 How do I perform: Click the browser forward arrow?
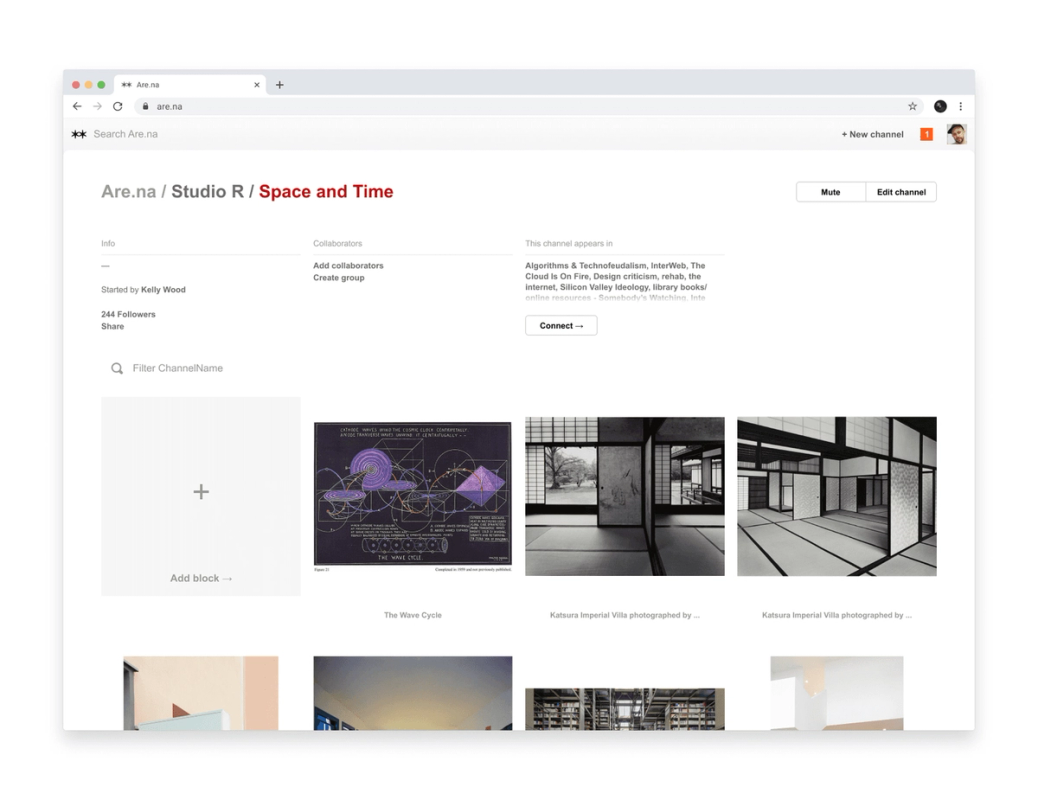click(97, 106)
